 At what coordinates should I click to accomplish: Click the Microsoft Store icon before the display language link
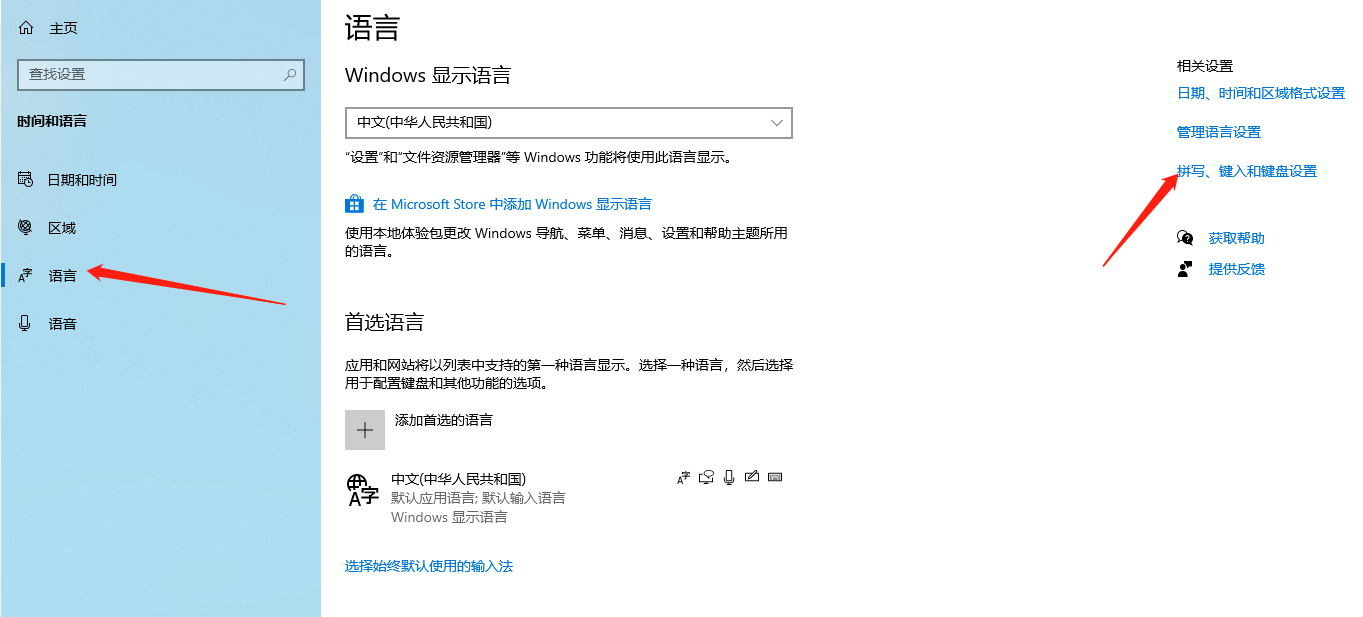click(354, 203)
